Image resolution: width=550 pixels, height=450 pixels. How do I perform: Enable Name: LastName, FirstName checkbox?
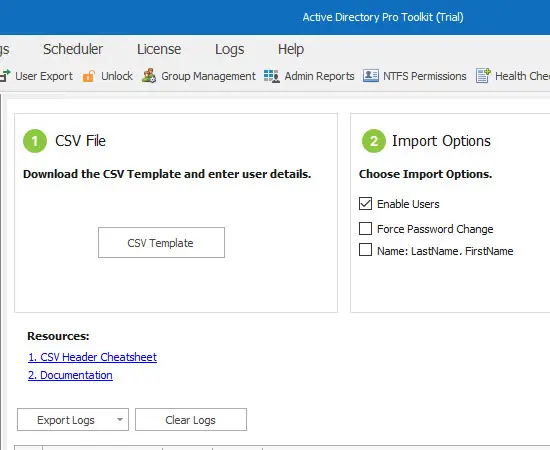[x=365, y=250]
